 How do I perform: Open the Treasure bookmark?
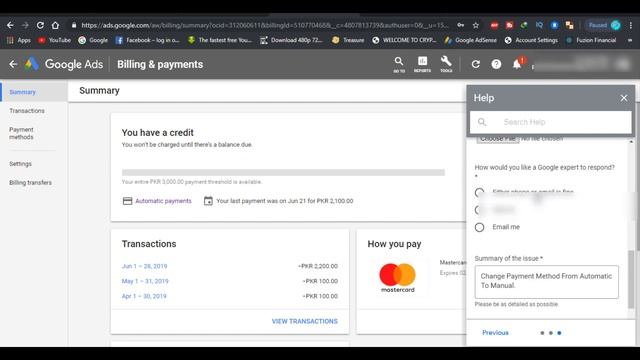(348, 40)
